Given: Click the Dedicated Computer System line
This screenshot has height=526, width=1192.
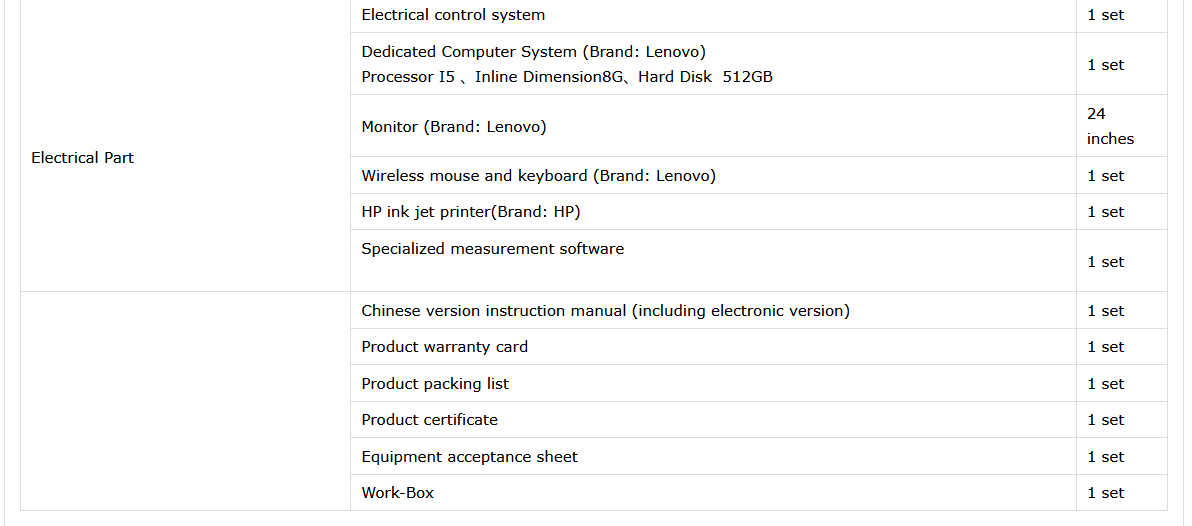Looking at the screenshot, I should coord(533,52).
